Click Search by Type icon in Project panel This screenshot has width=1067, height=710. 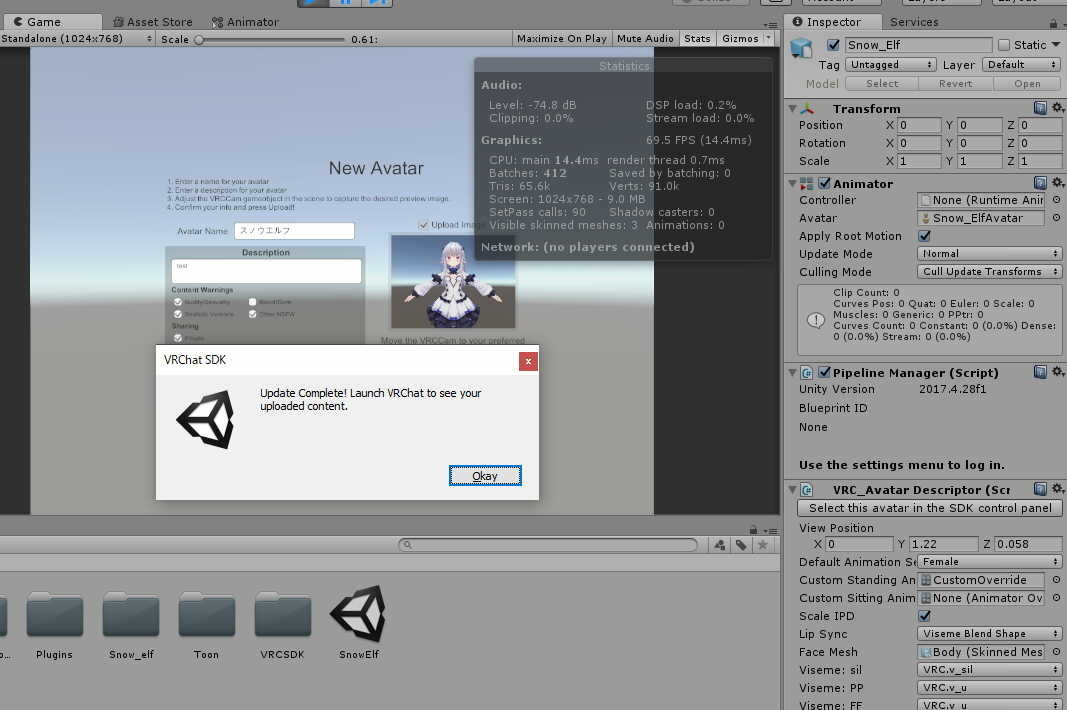[720, 545]
